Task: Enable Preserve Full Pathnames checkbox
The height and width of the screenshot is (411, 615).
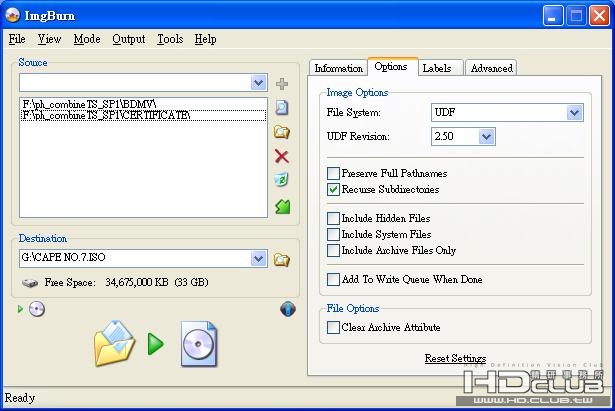Action: pos(333,173)
